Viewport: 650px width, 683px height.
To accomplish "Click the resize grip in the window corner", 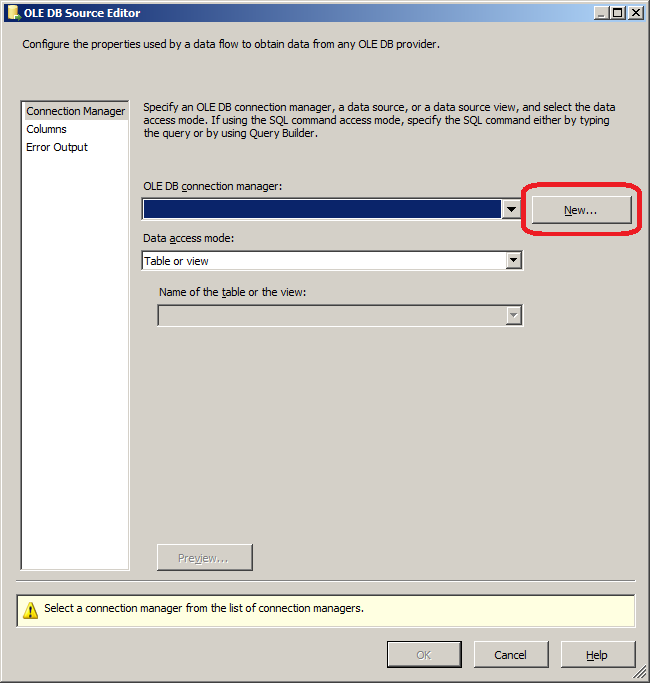I will tap(641, 675).
